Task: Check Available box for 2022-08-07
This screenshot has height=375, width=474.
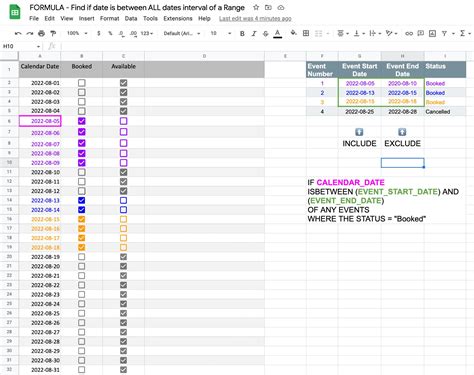Action: click(x=123, y=143)
